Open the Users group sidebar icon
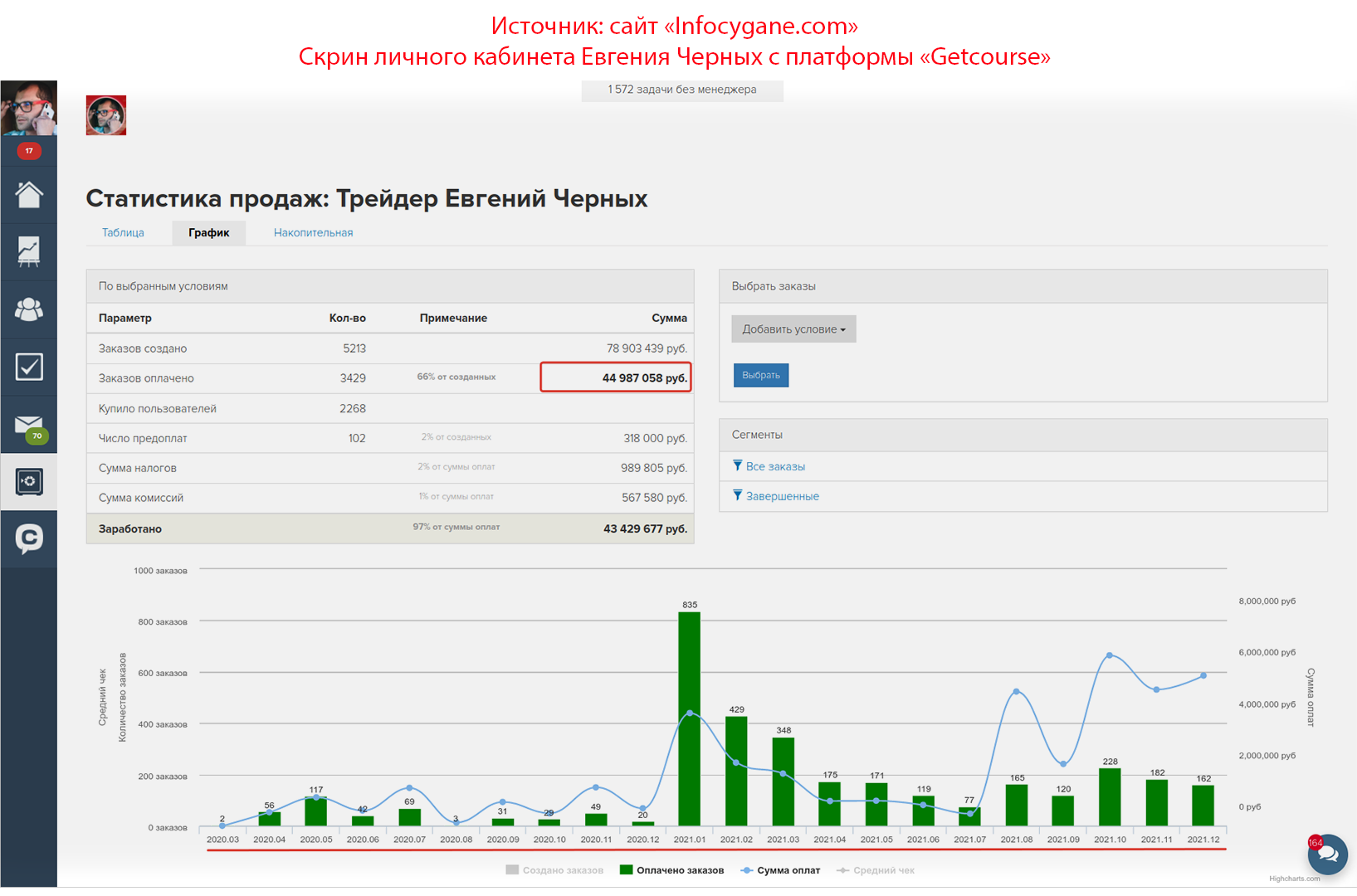 (29, 309)
